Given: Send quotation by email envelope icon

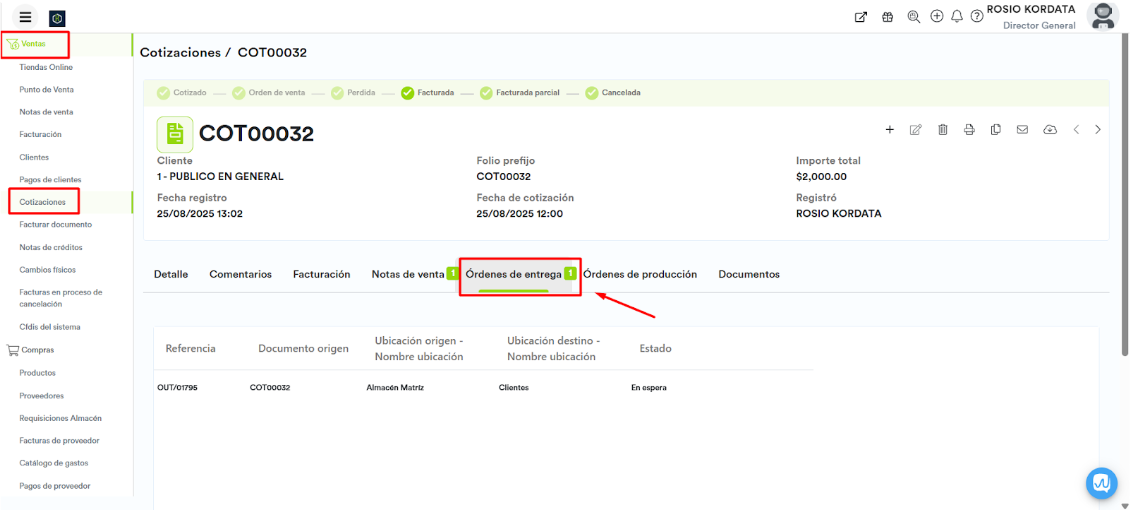Looking at the screenshot, I should coord(1022,130).
